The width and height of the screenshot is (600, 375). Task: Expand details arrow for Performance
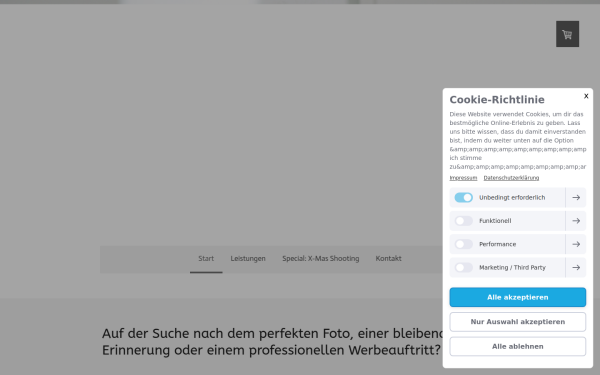pyautogui.click(x=576, y=244)
